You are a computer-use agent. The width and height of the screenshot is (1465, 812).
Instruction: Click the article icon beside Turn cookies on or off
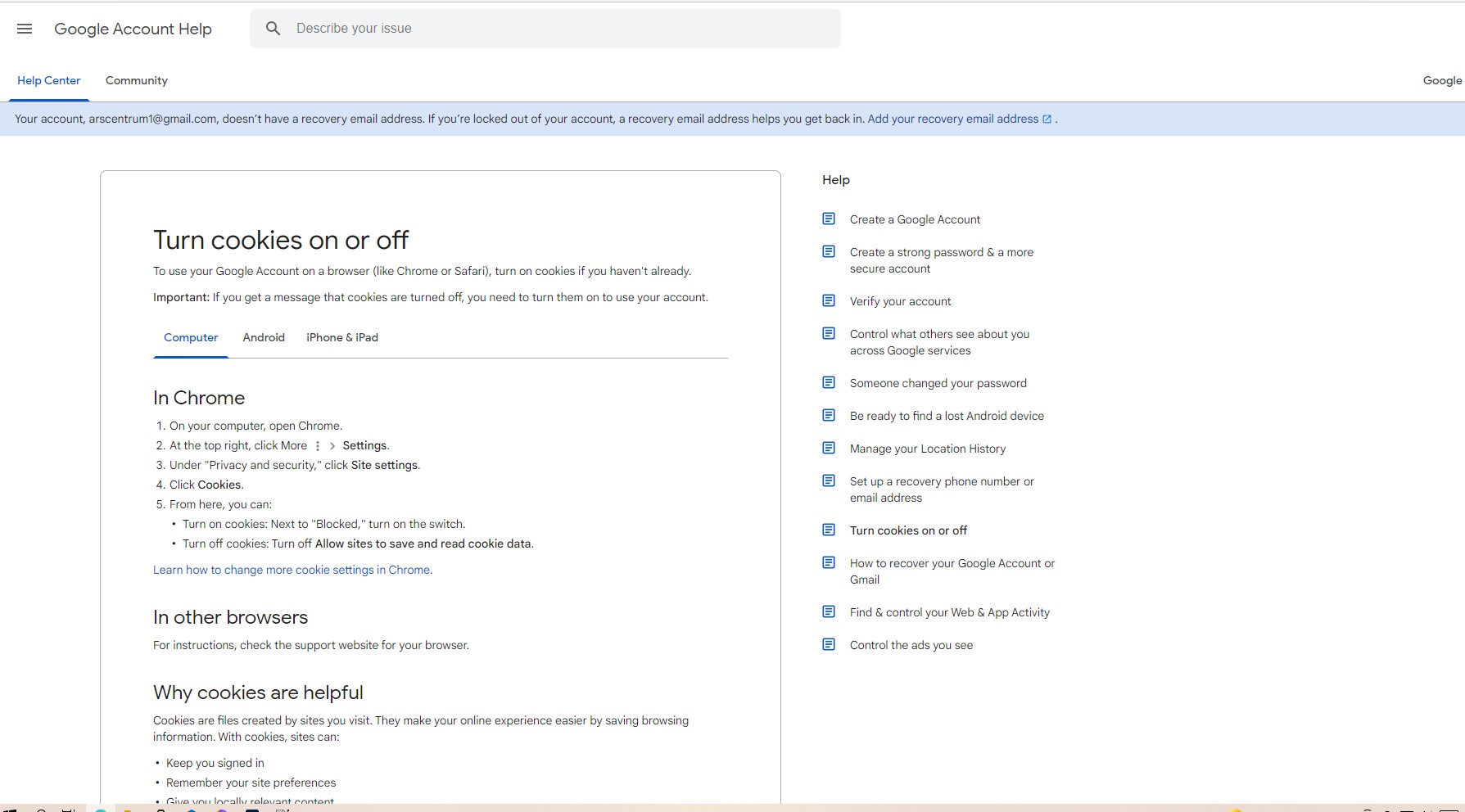829,530
